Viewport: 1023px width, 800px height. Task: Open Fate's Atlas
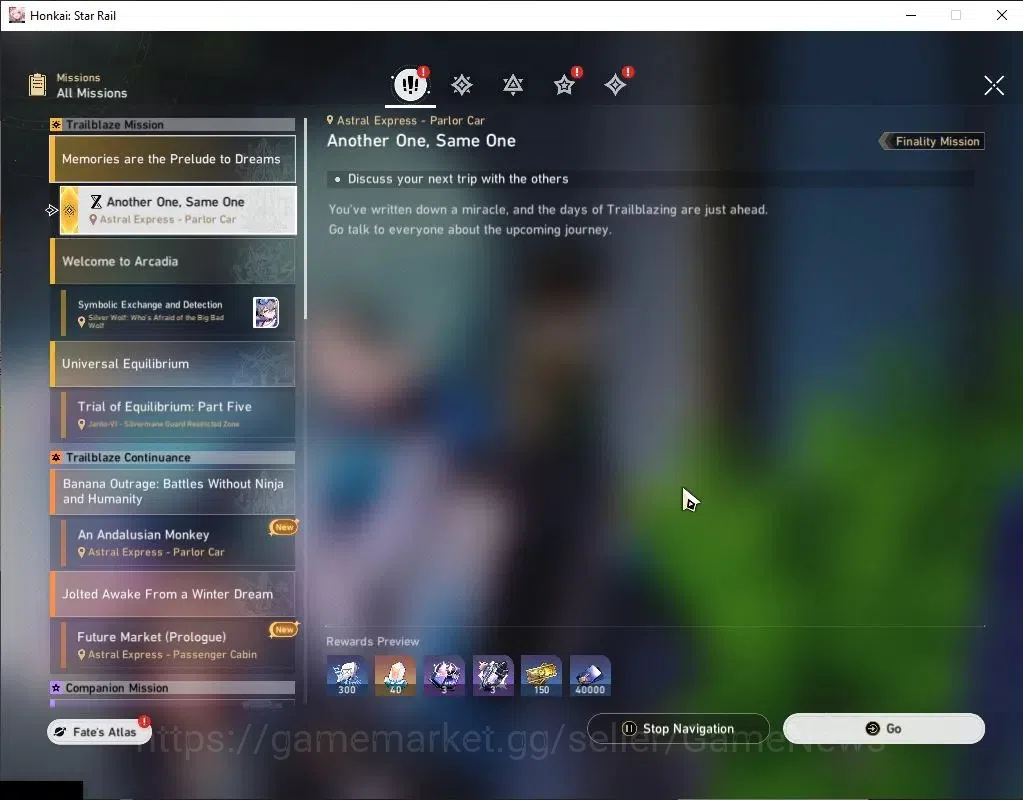pos(99,732)
